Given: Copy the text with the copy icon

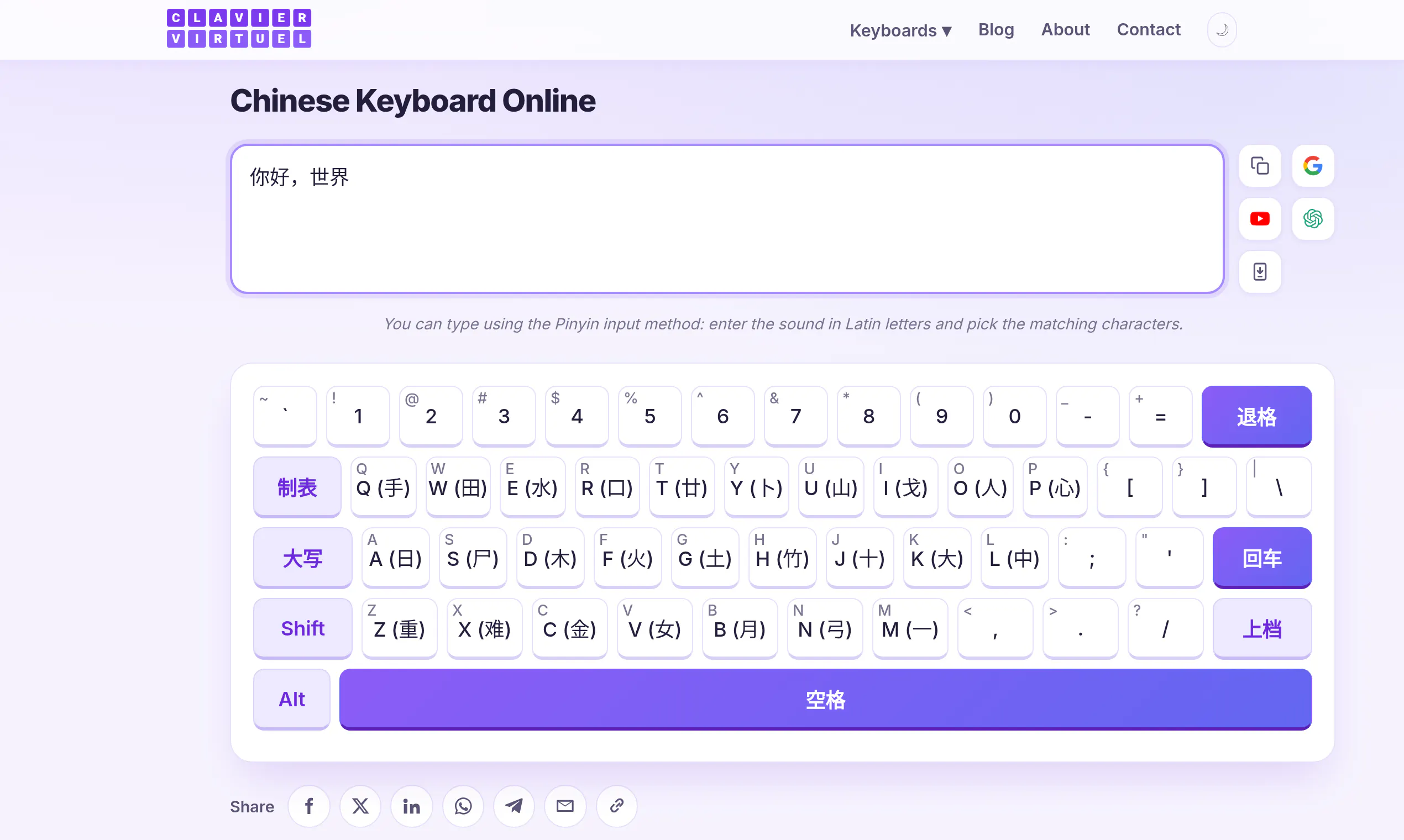Looking at the screenshot, I should pos(1260,166).
